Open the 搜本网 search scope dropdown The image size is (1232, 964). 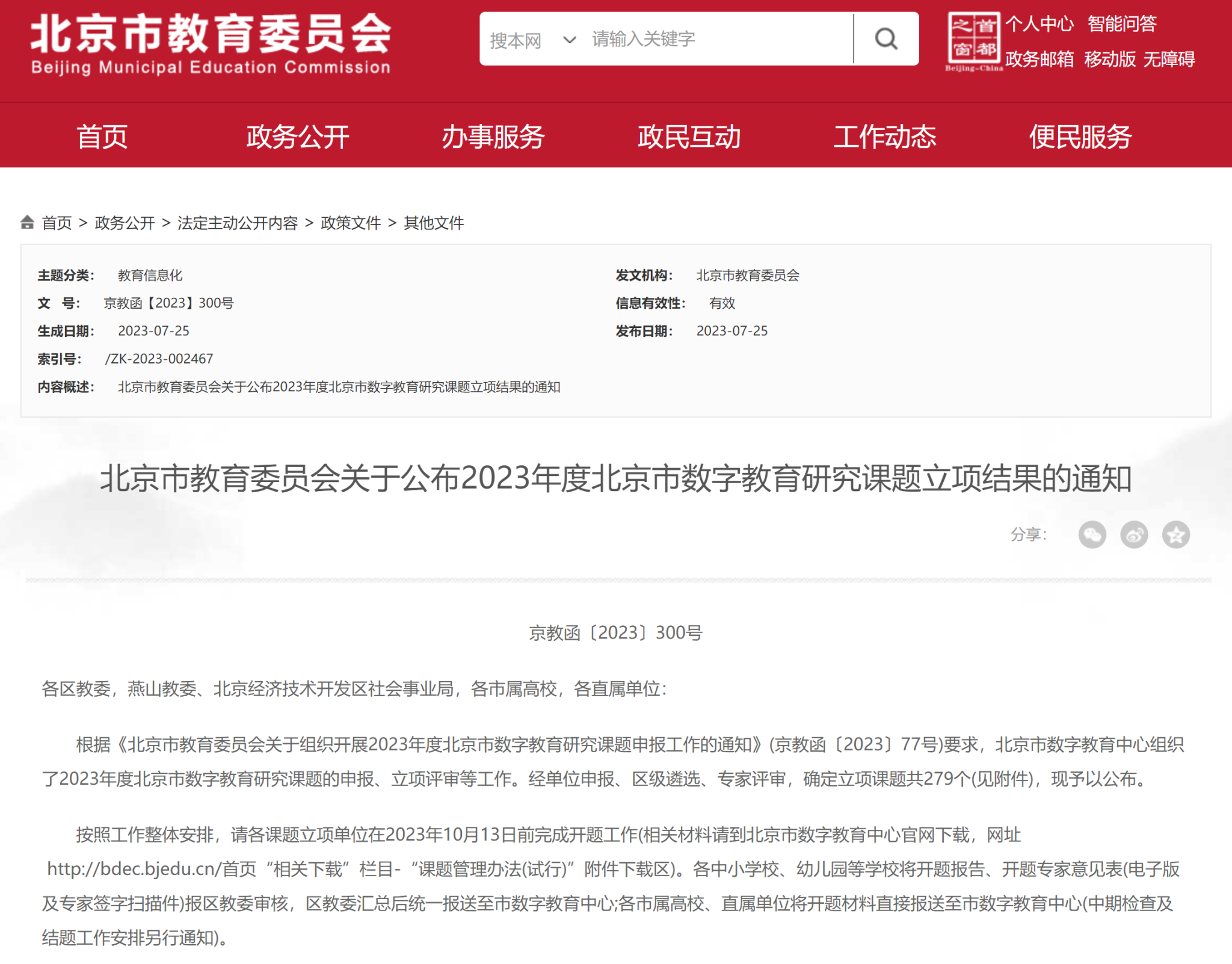(x=532, y=40)
